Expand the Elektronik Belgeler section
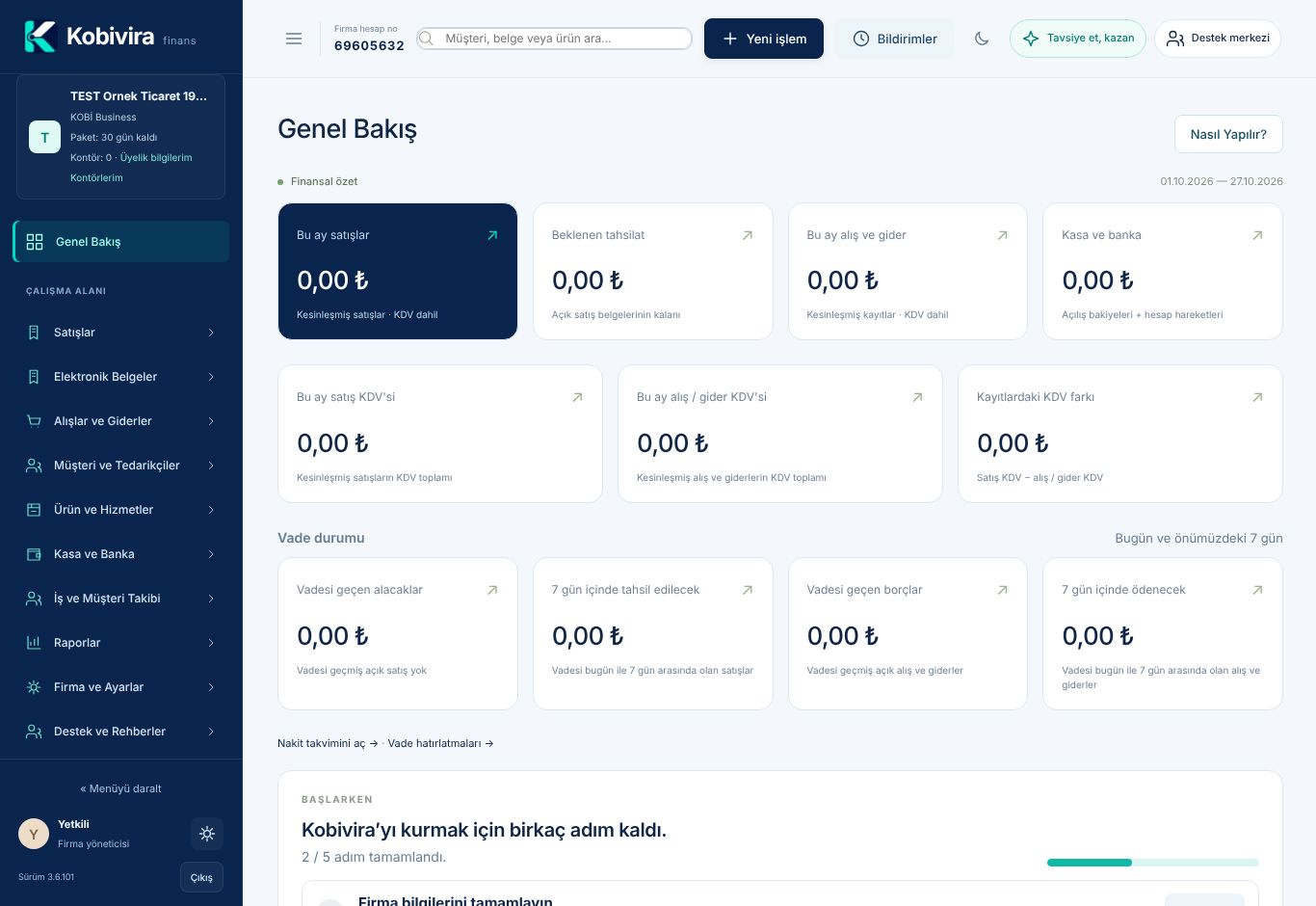1316x906 pixels. tap(120, 377)
